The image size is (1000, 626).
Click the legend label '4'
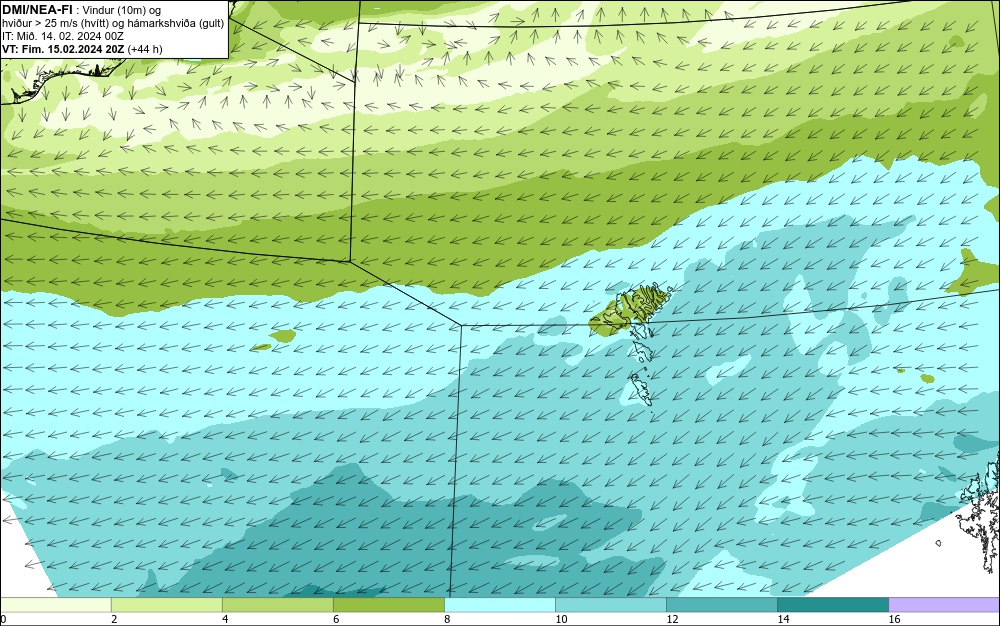point(225,619)
